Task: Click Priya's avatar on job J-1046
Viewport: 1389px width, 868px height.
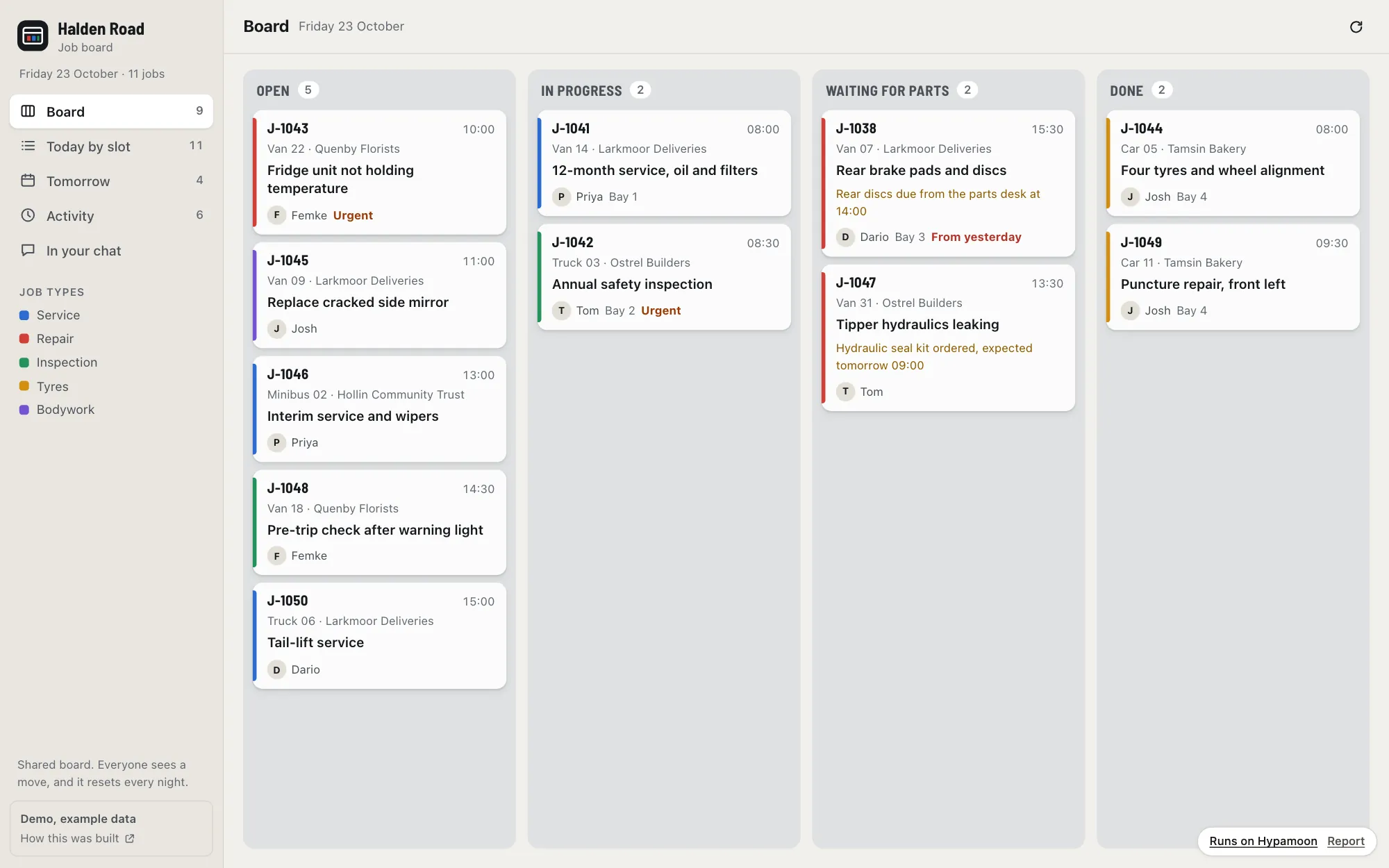Action: tap(276, 442)
